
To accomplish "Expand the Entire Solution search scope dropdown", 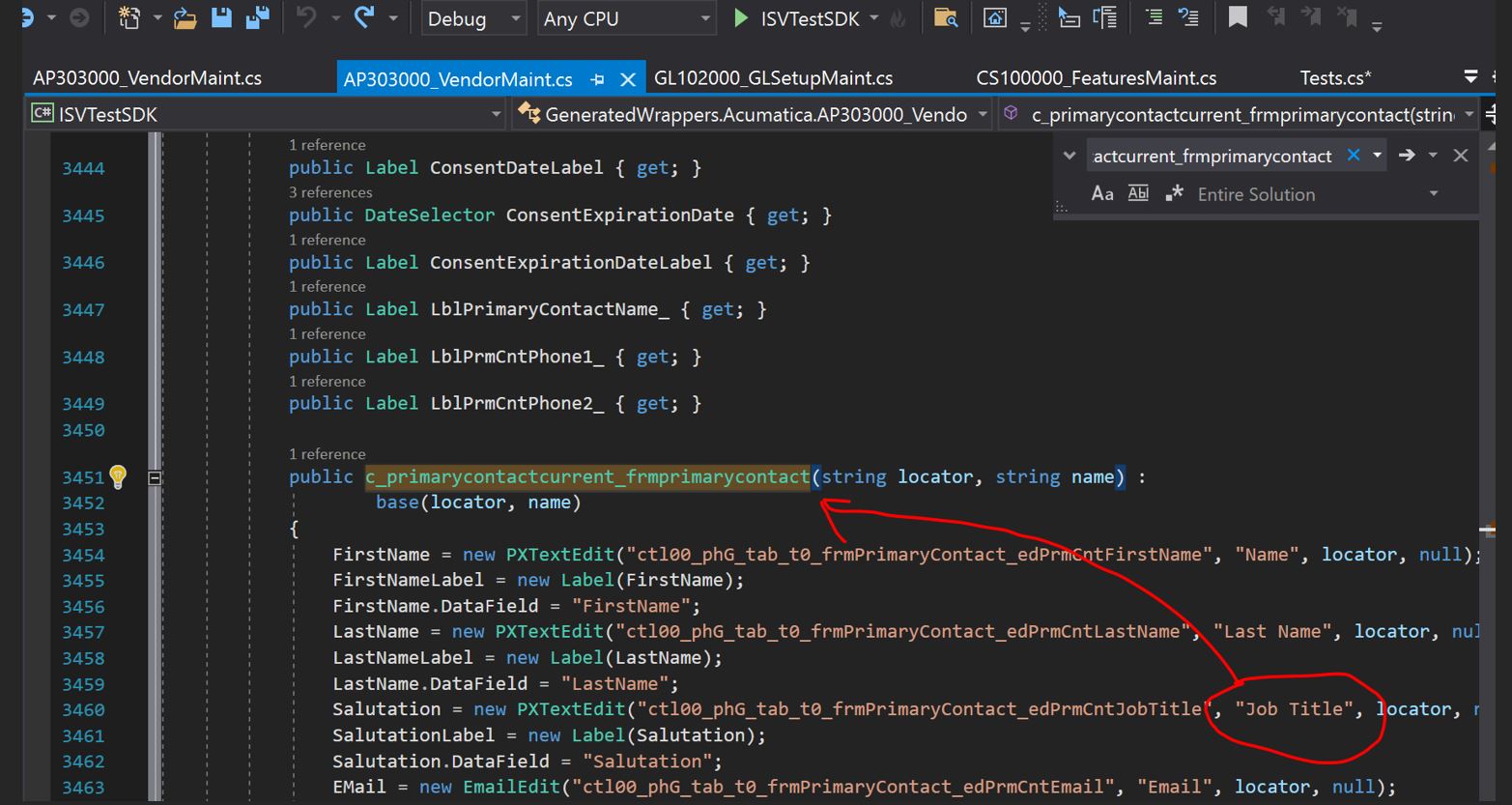I will coord(1434,193).
